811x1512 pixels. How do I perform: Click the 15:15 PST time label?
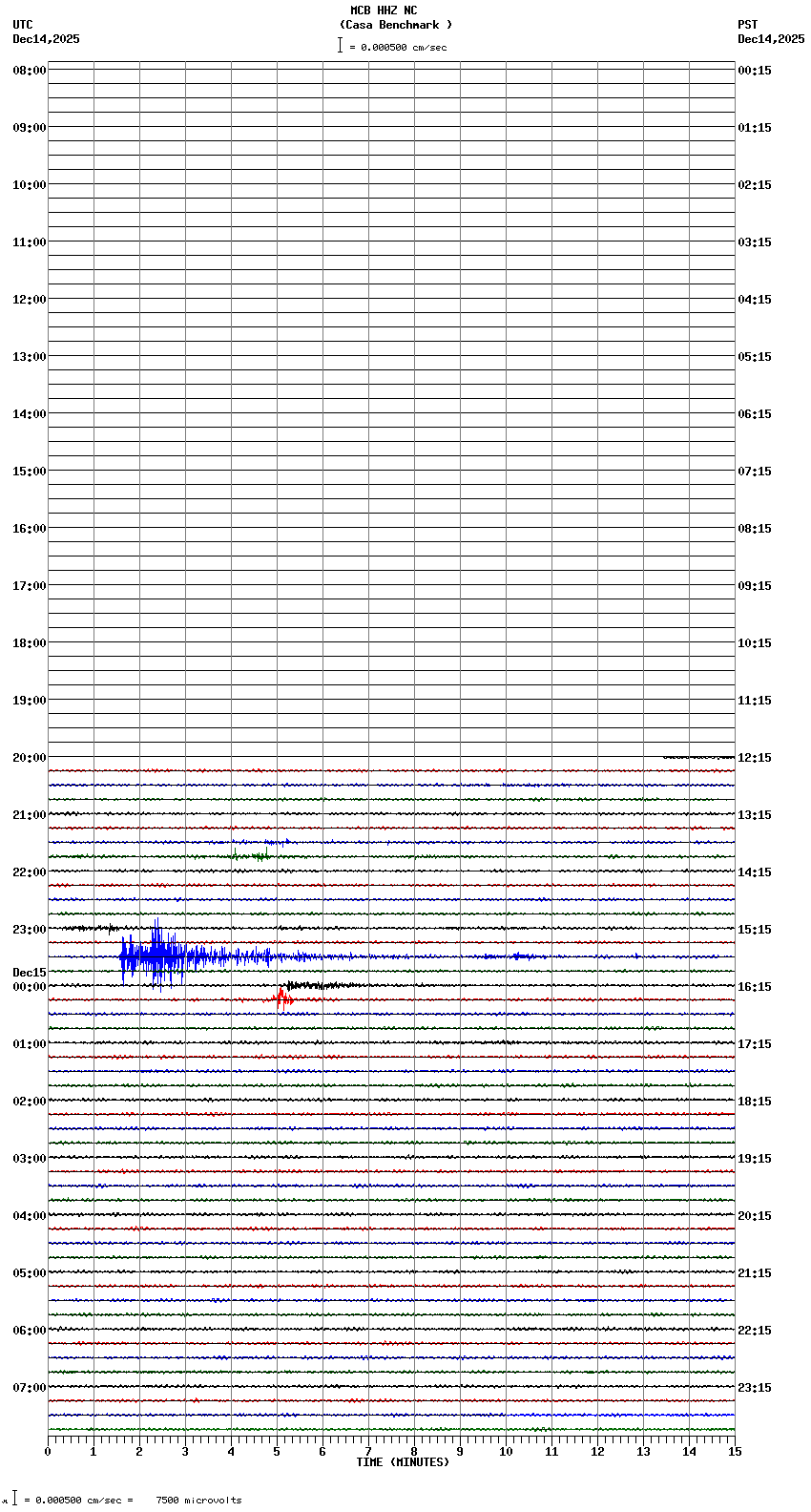[755, 930]
